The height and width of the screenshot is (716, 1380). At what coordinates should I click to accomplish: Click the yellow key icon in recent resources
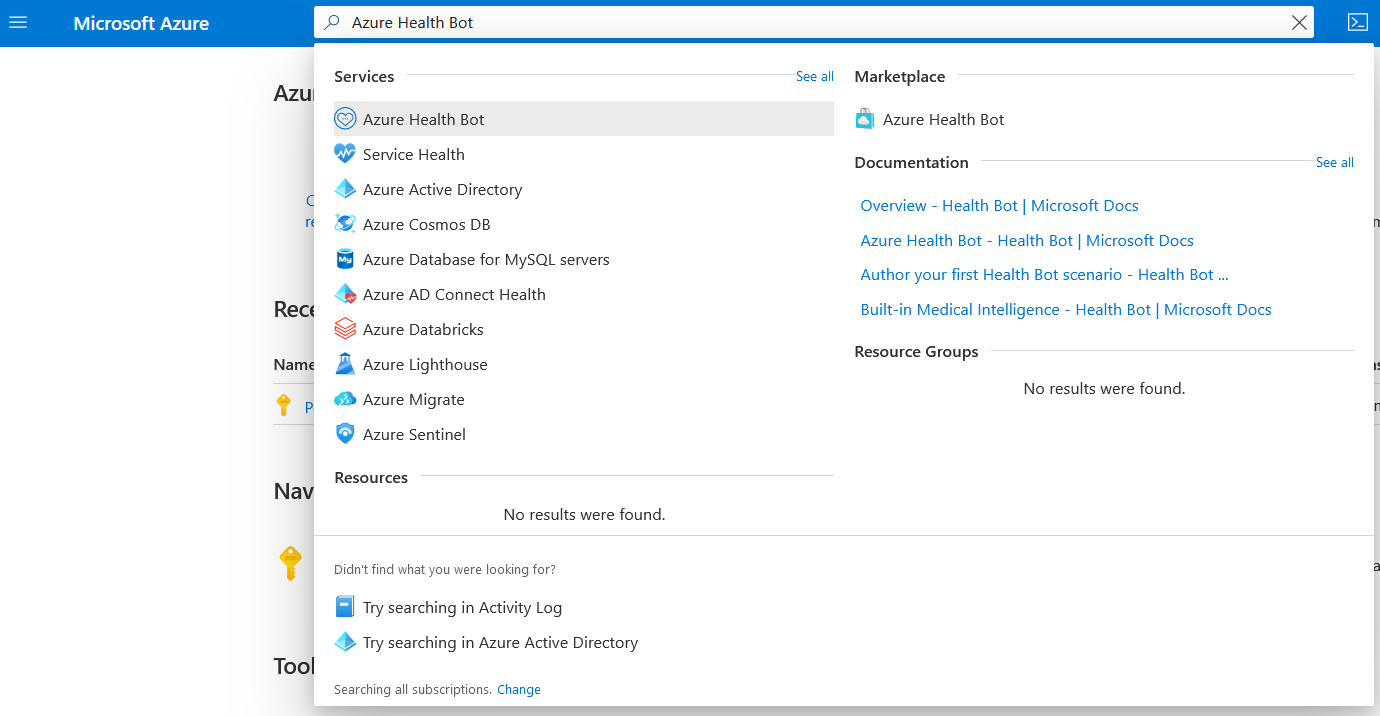[x=283, y=405]
